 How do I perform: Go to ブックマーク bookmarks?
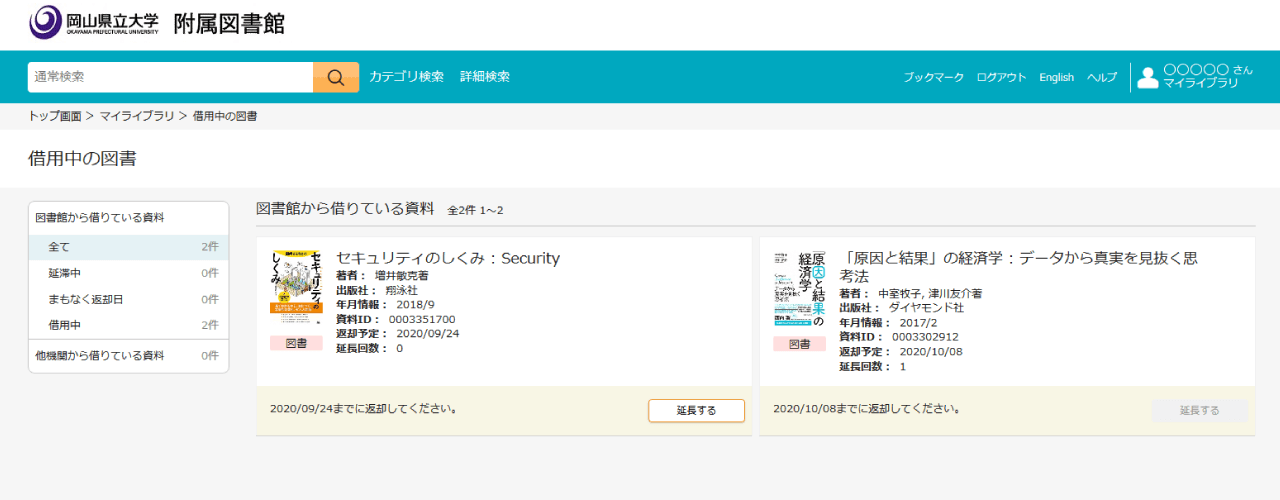(x=933, y=78)
